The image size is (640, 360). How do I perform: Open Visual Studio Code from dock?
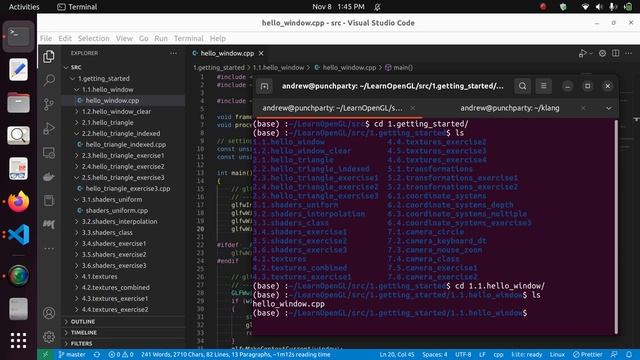click(18, 235)
